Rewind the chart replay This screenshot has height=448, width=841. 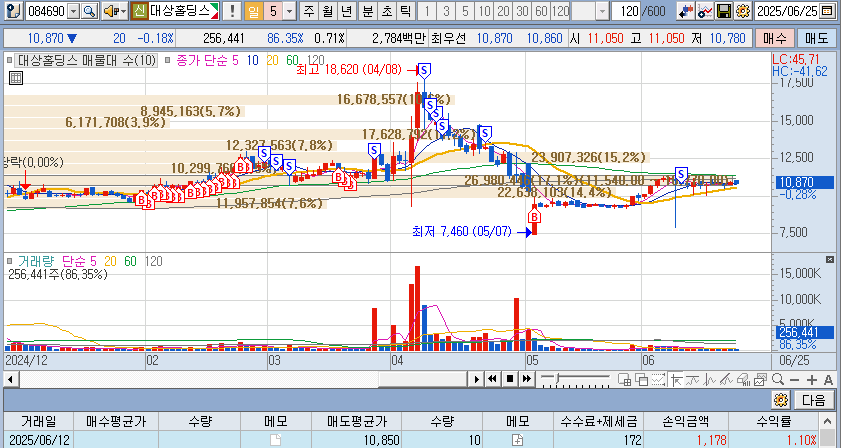pyautogui.click(x=492, y=379)
